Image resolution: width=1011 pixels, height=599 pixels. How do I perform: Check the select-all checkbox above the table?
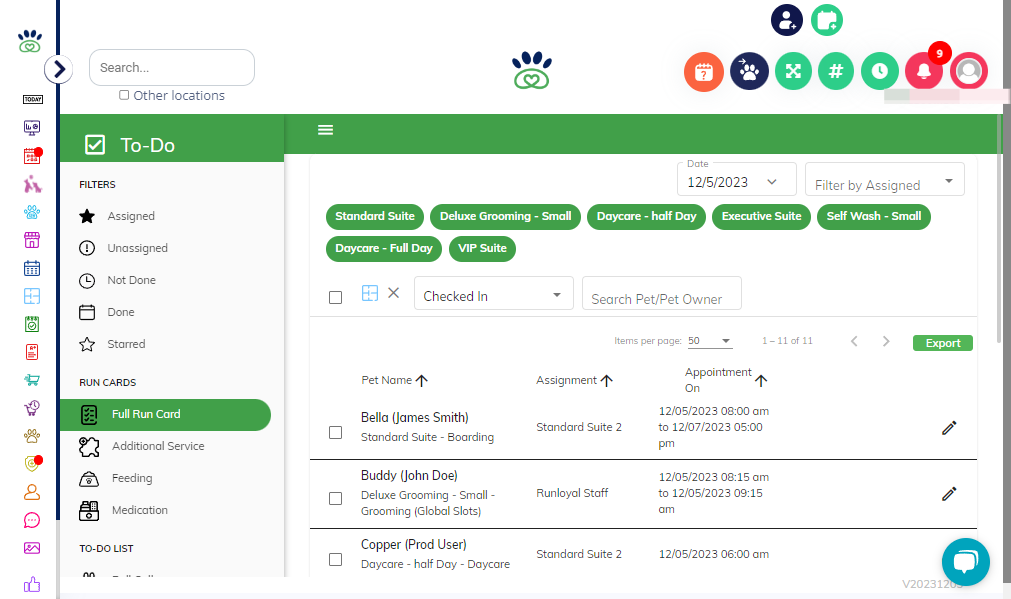click(x=335, y=297)
